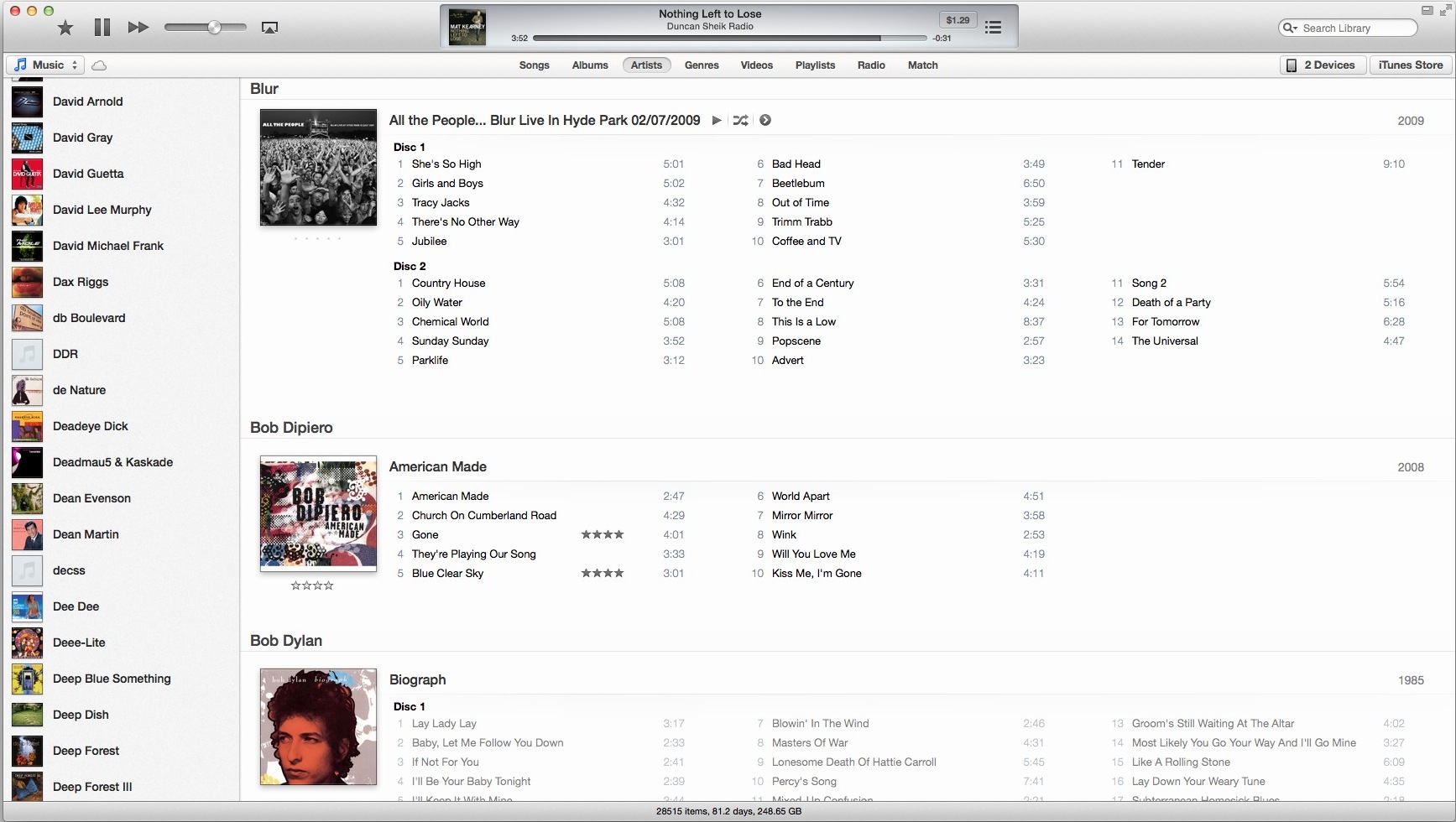Switch to the Albums tab
The image size is (1456, 822).
pyautogui.click(x=590, y=65)
